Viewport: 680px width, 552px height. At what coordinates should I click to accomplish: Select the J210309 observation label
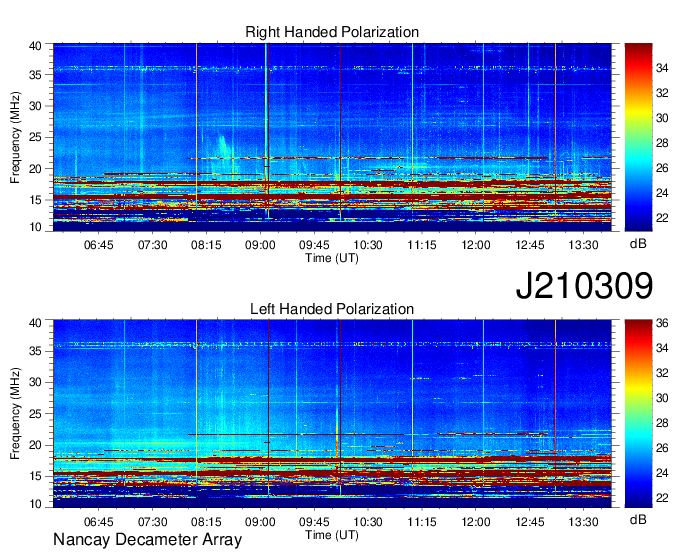coord(584,286)
